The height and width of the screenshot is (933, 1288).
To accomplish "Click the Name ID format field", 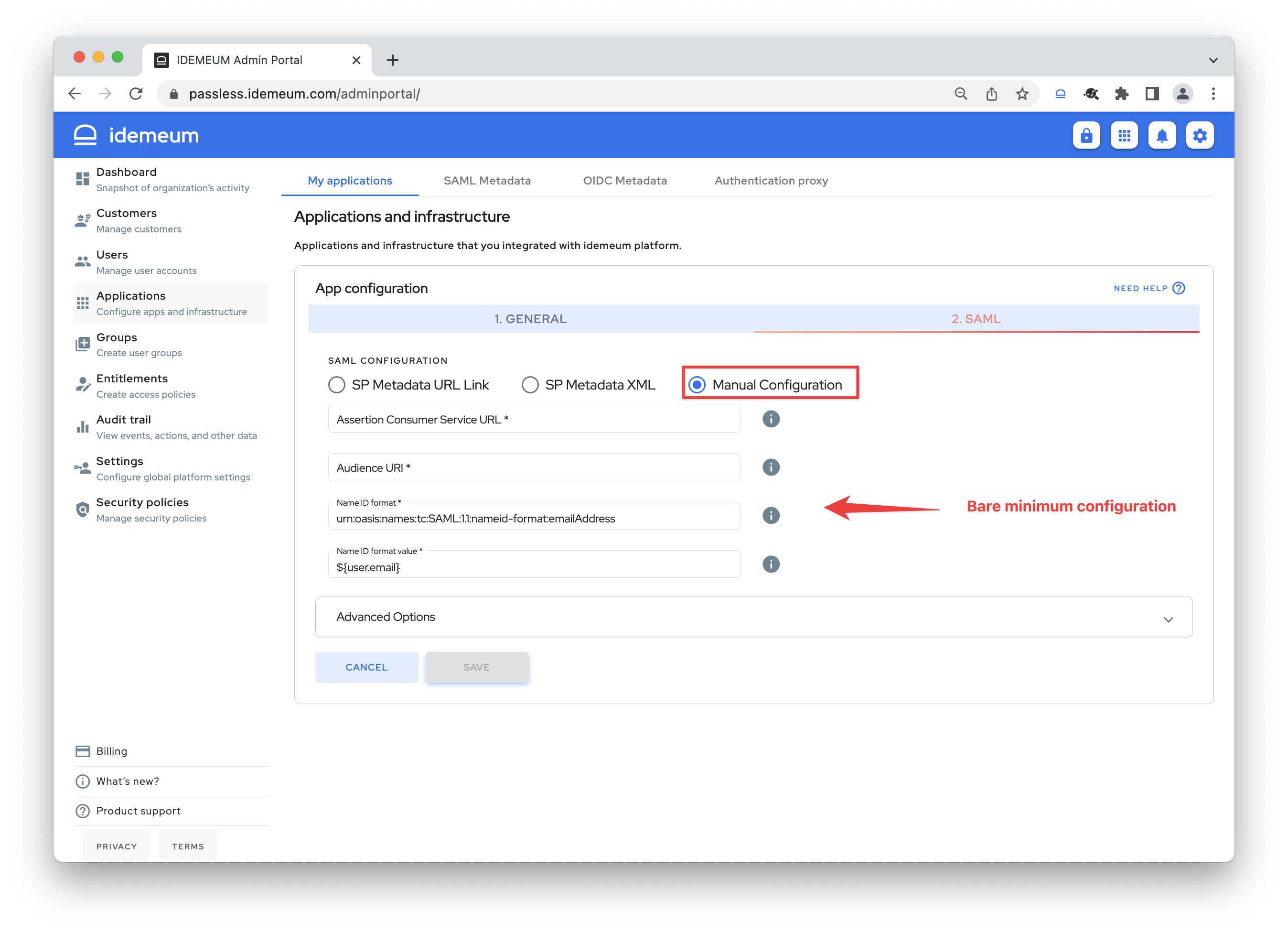I will pos(534,515).
